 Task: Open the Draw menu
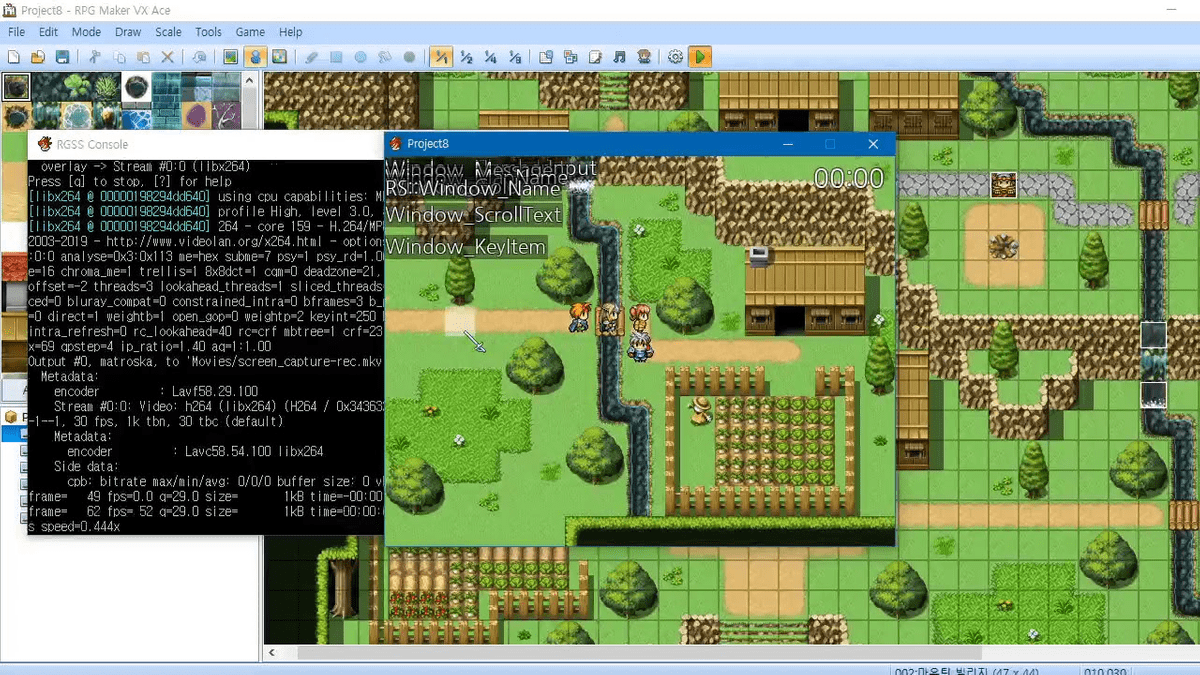click(x=128, y=32)
